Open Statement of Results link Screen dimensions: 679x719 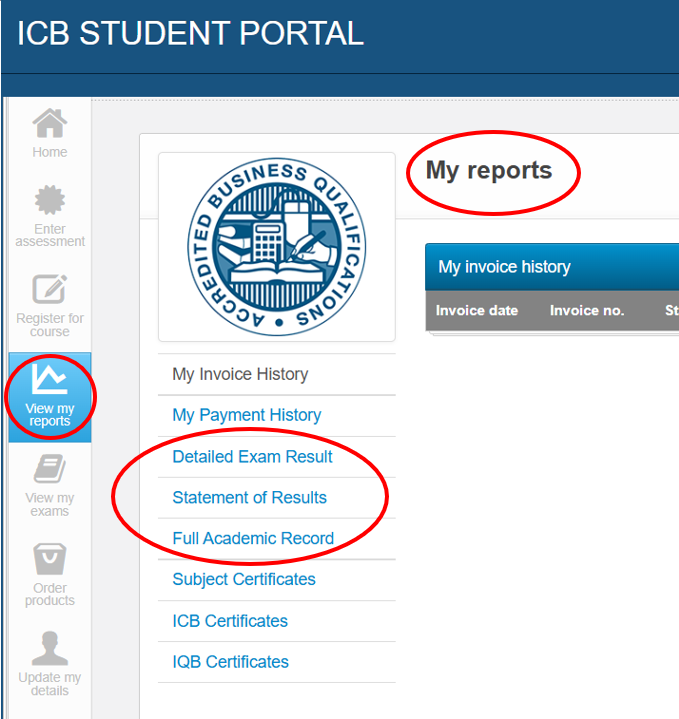249,498
